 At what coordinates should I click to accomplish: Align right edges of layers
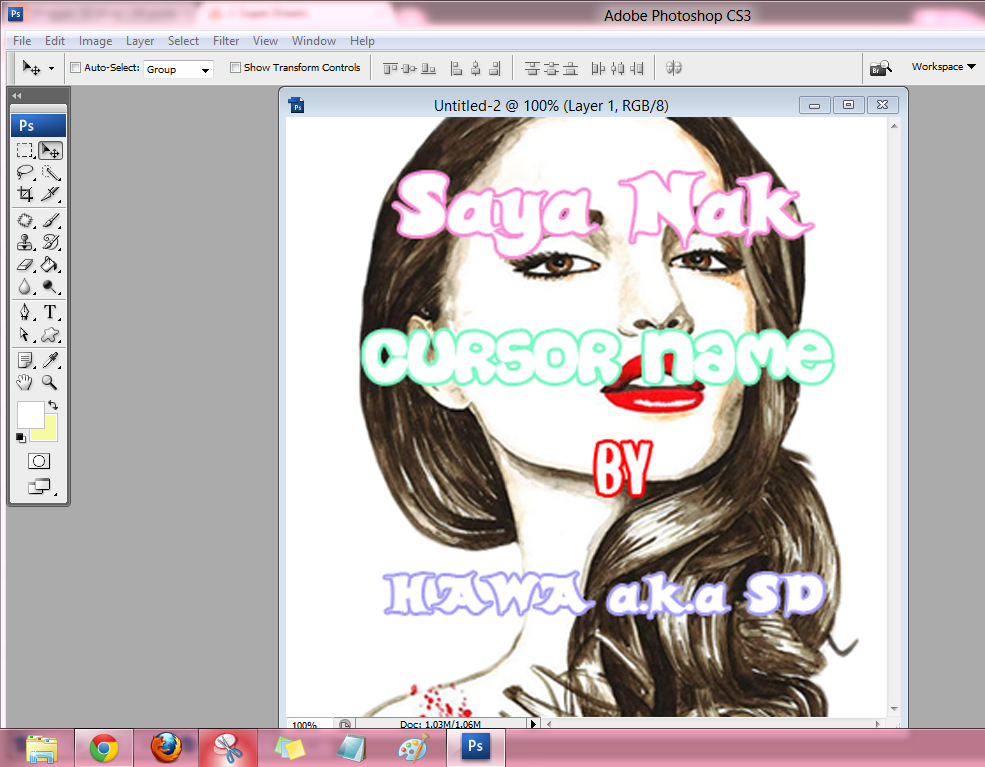(x=495, y=68)
